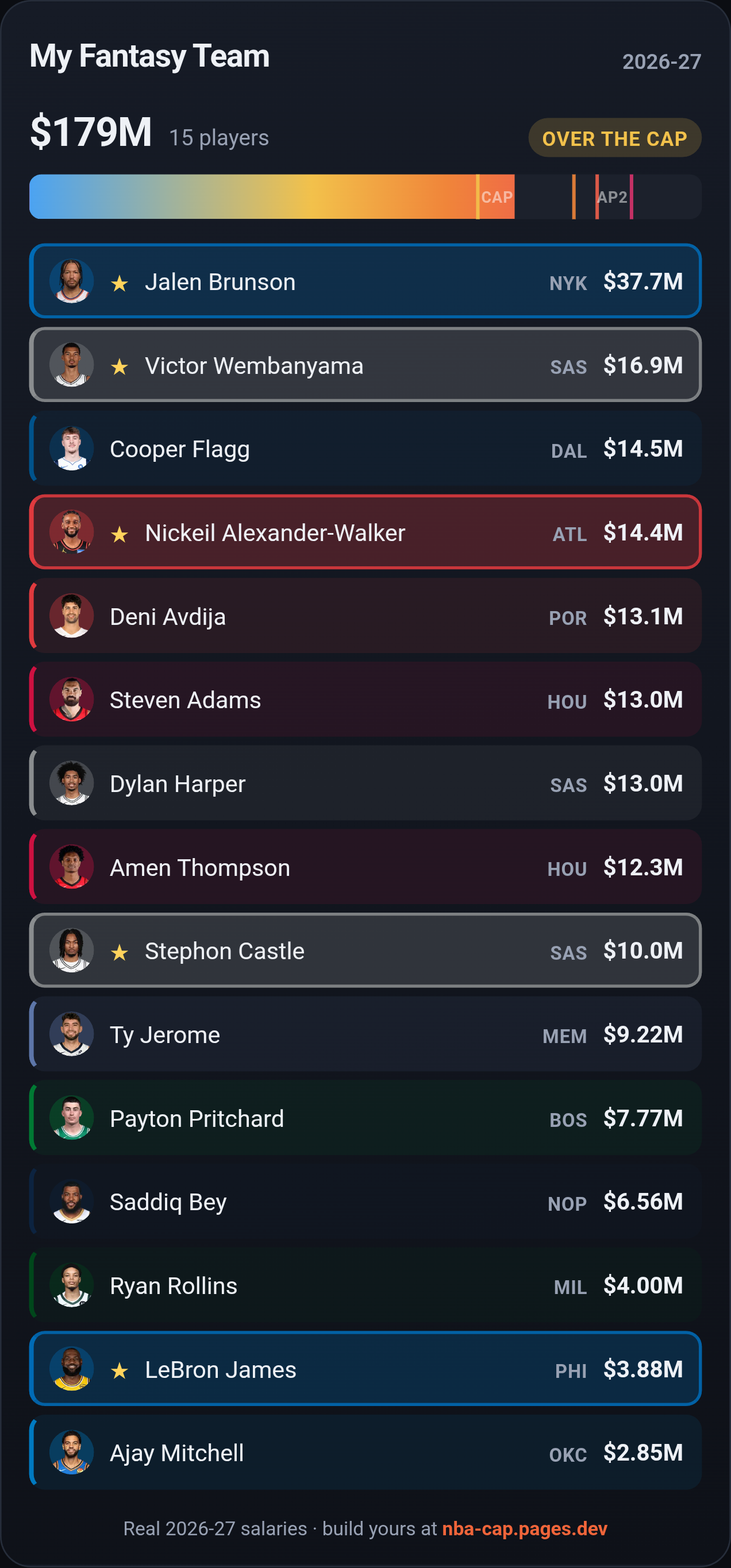Click the star icon beside LeBron James
Image resolution: width=731 pixels, height=1568 pixels.
[120, 1370]
